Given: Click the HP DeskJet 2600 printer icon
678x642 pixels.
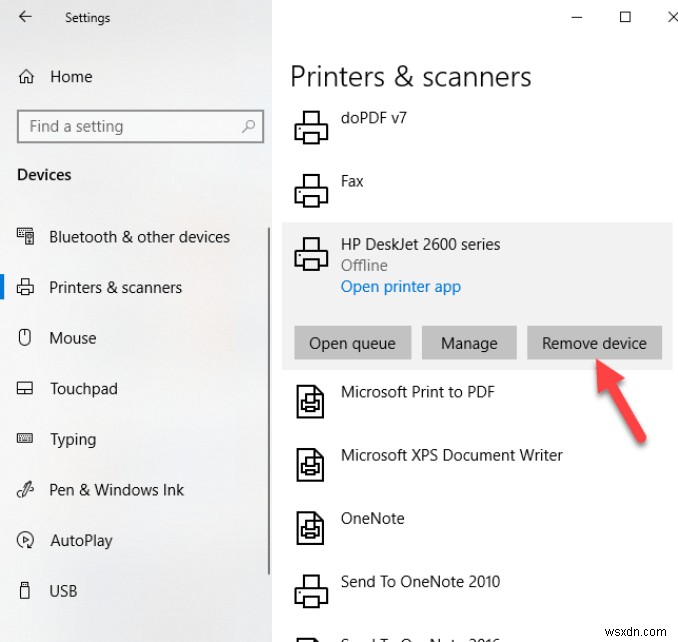Looking at the screenshot, I should pos(311,254).
